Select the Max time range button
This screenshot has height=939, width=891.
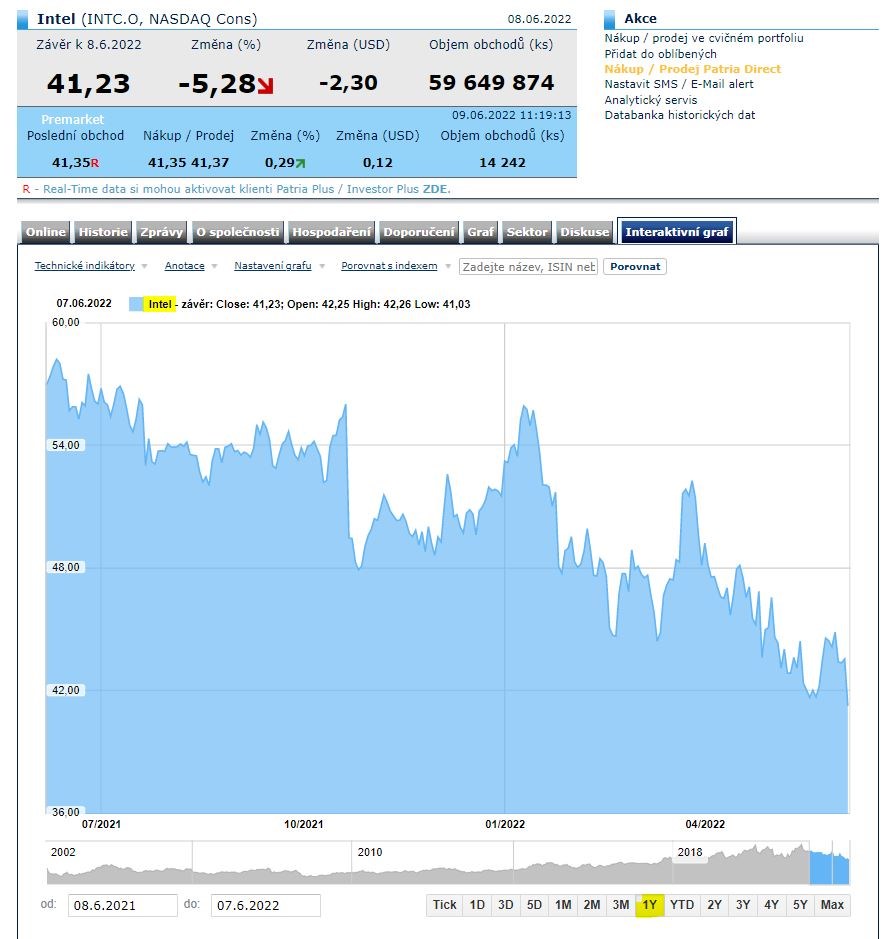coord(832,905)
